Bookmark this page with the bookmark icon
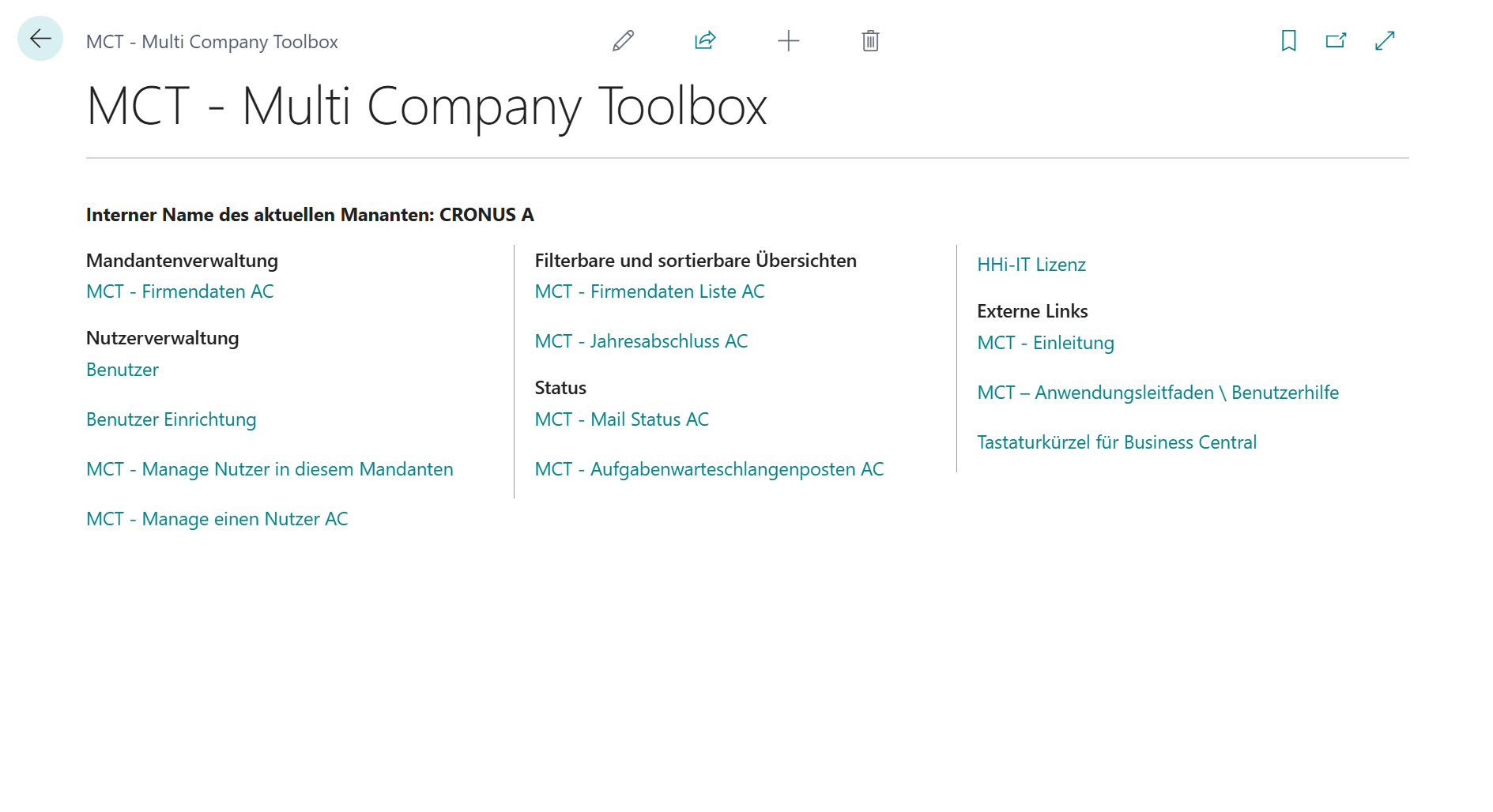This screenshot has width=1493, height=812. point(1289,40)
